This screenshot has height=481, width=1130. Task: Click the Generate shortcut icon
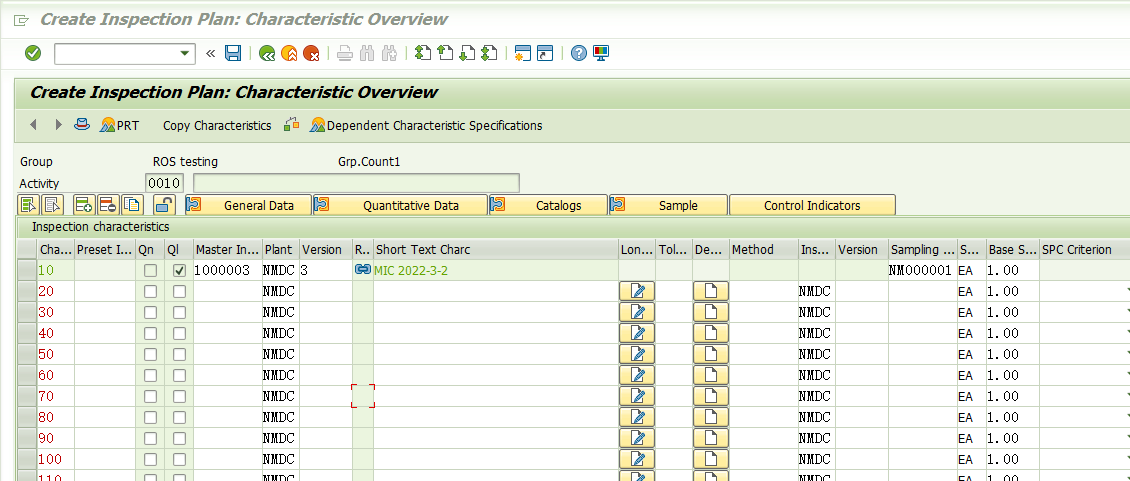click(x=545, y=53)
